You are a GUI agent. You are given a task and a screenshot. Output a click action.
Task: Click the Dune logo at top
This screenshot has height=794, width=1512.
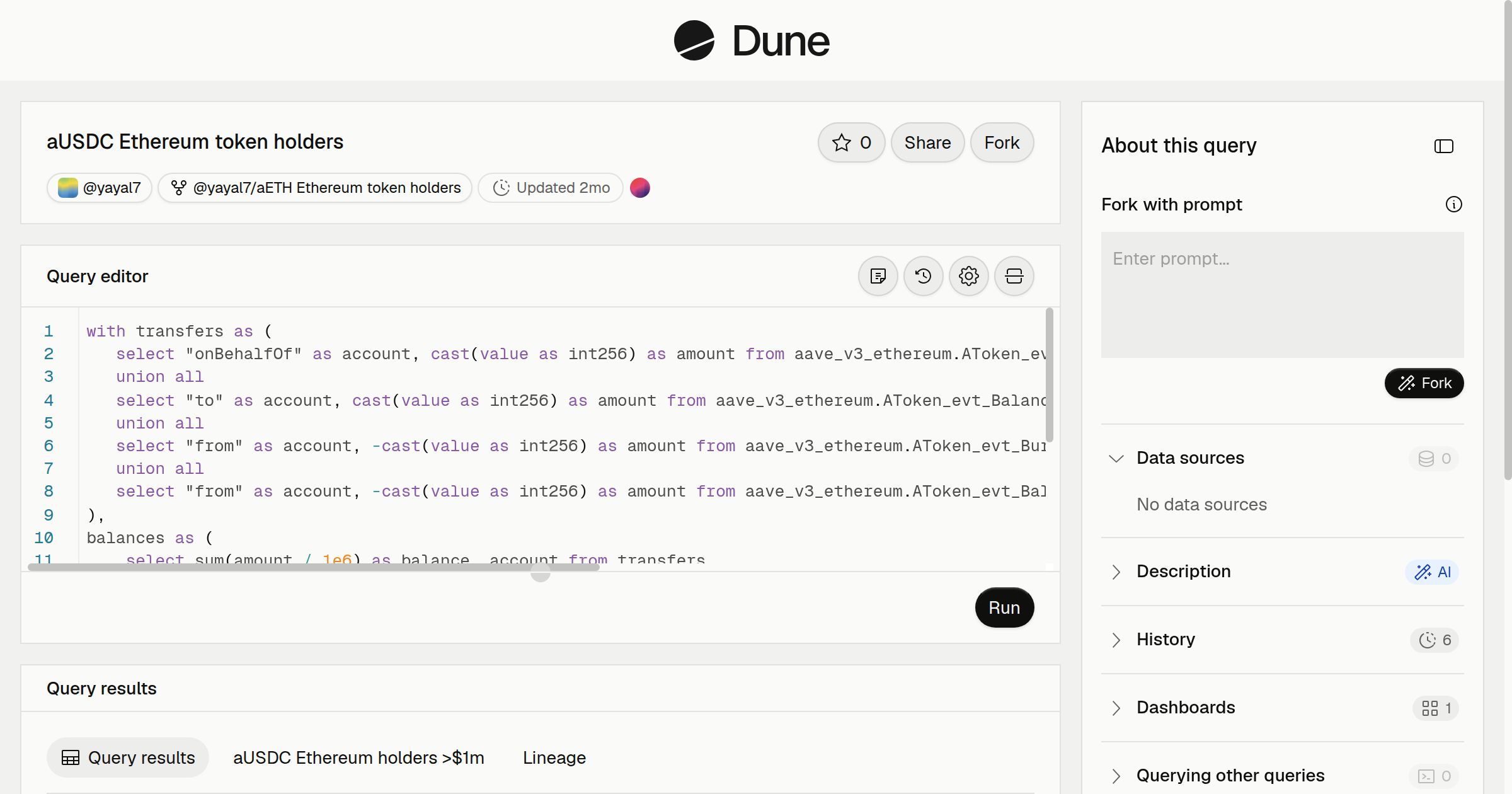[752, 40]
